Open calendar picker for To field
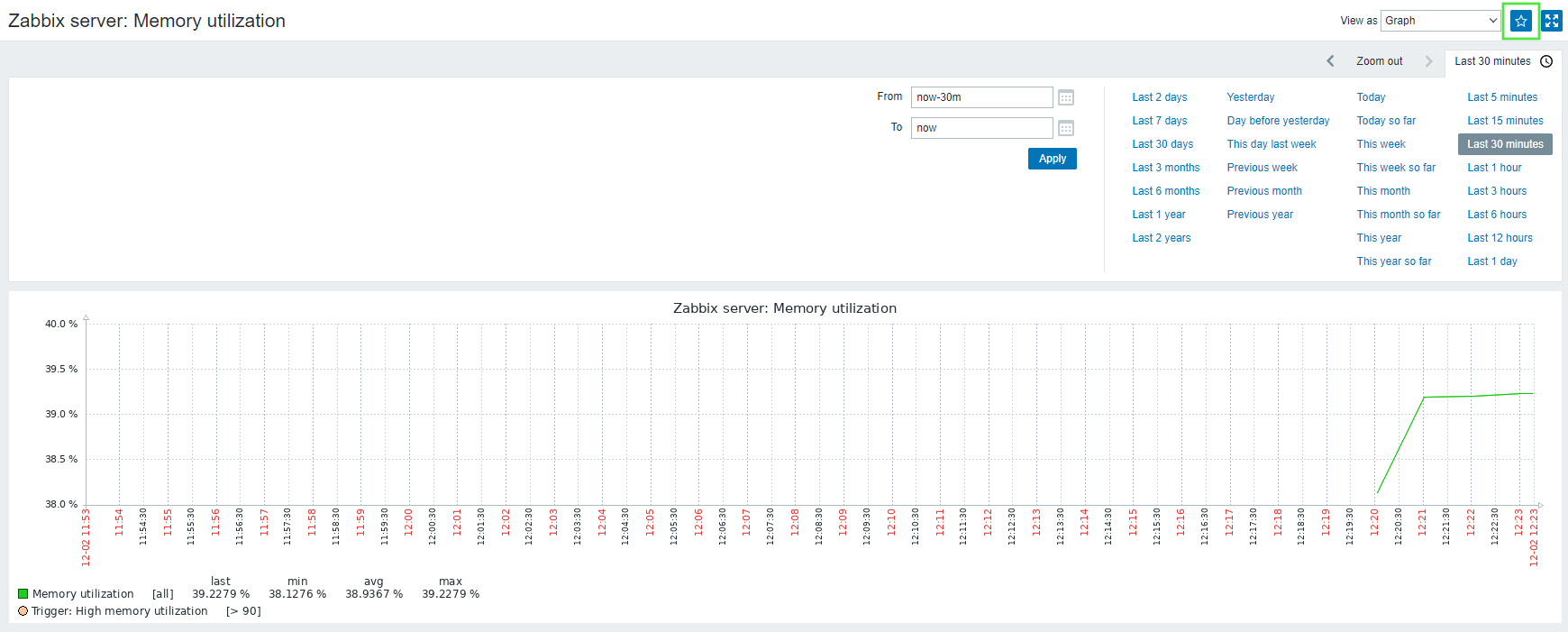The width and height of the screenshot is (1568, 632). pos(1066,128)
